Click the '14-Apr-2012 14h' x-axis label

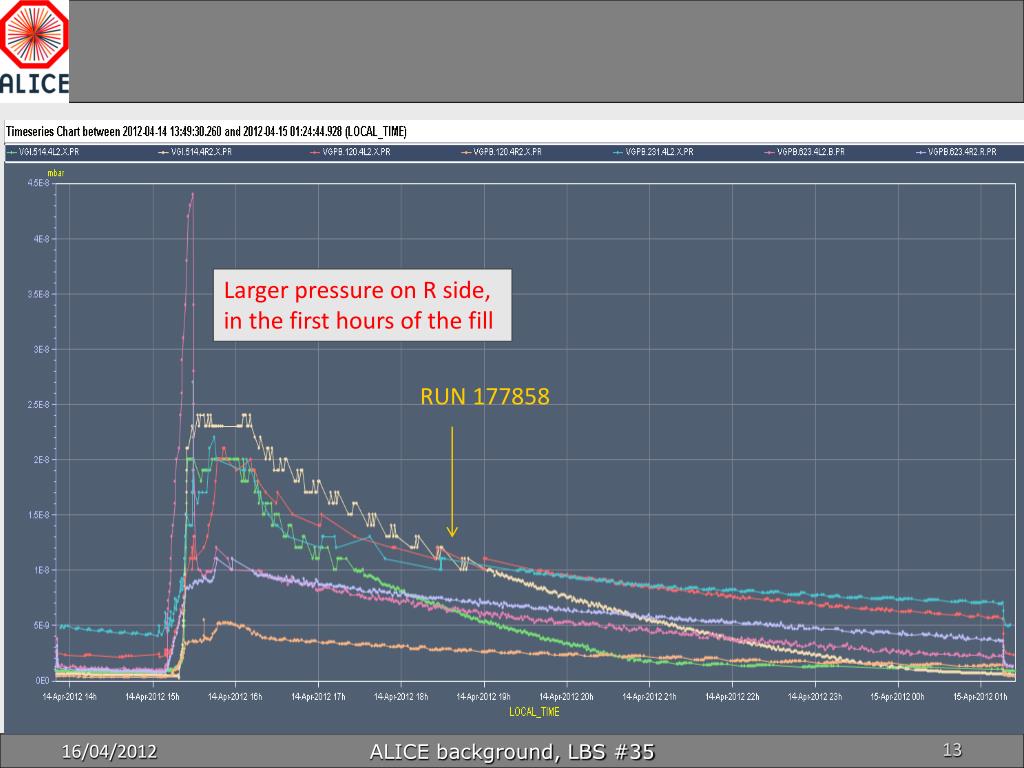coord(69,697)
